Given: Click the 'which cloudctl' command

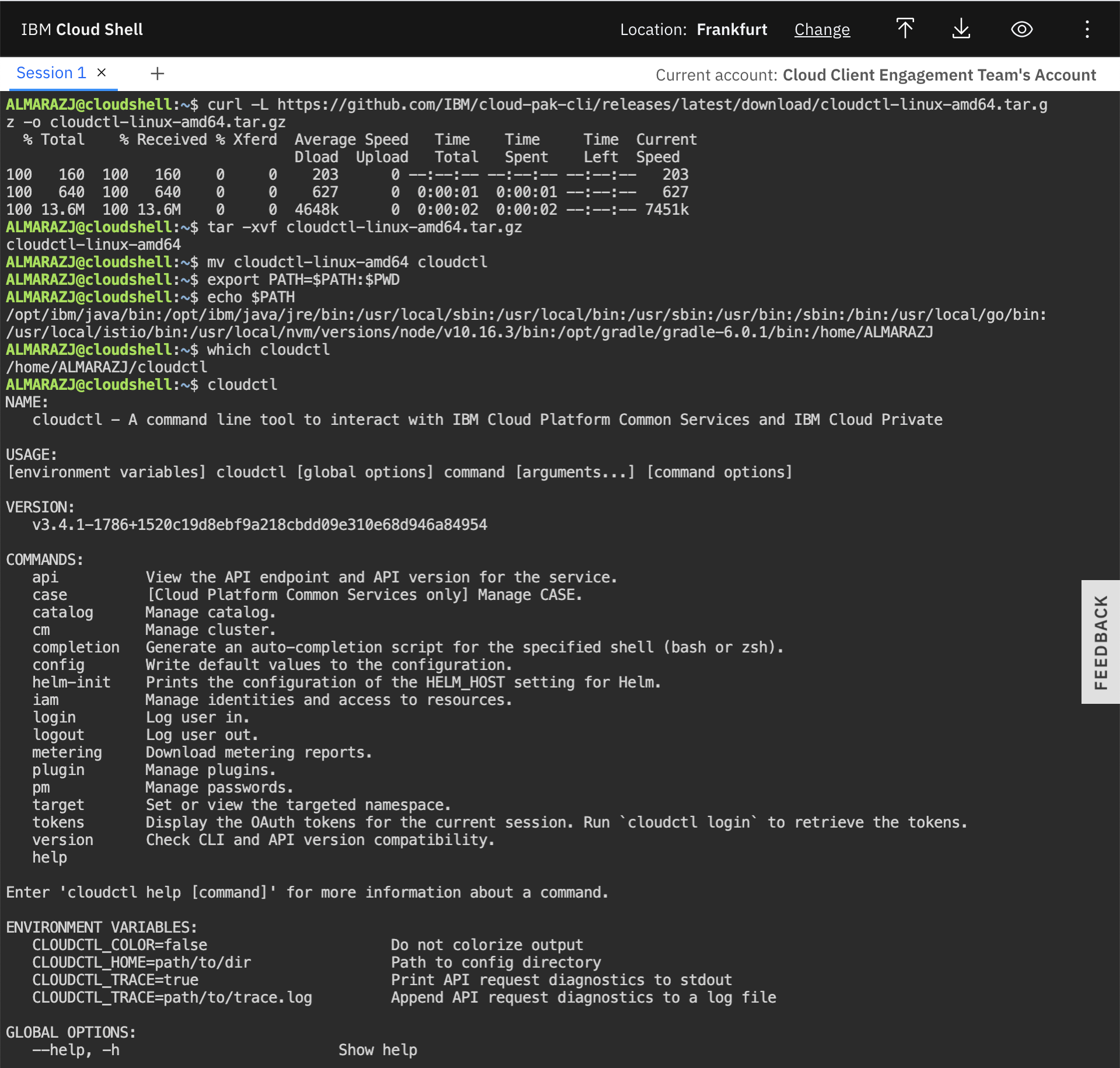Looking at the screenshot, I should pyautogui.click(x=268, y=350).
